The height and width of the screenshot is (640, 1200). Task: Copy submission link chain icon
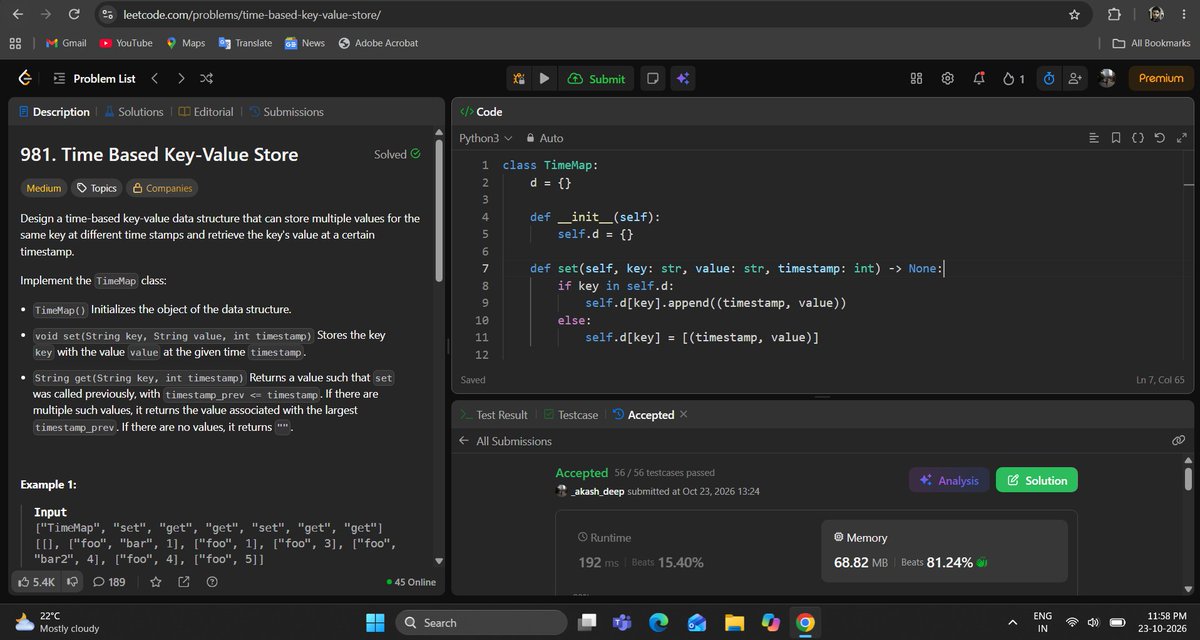[x=1178, y=440]
